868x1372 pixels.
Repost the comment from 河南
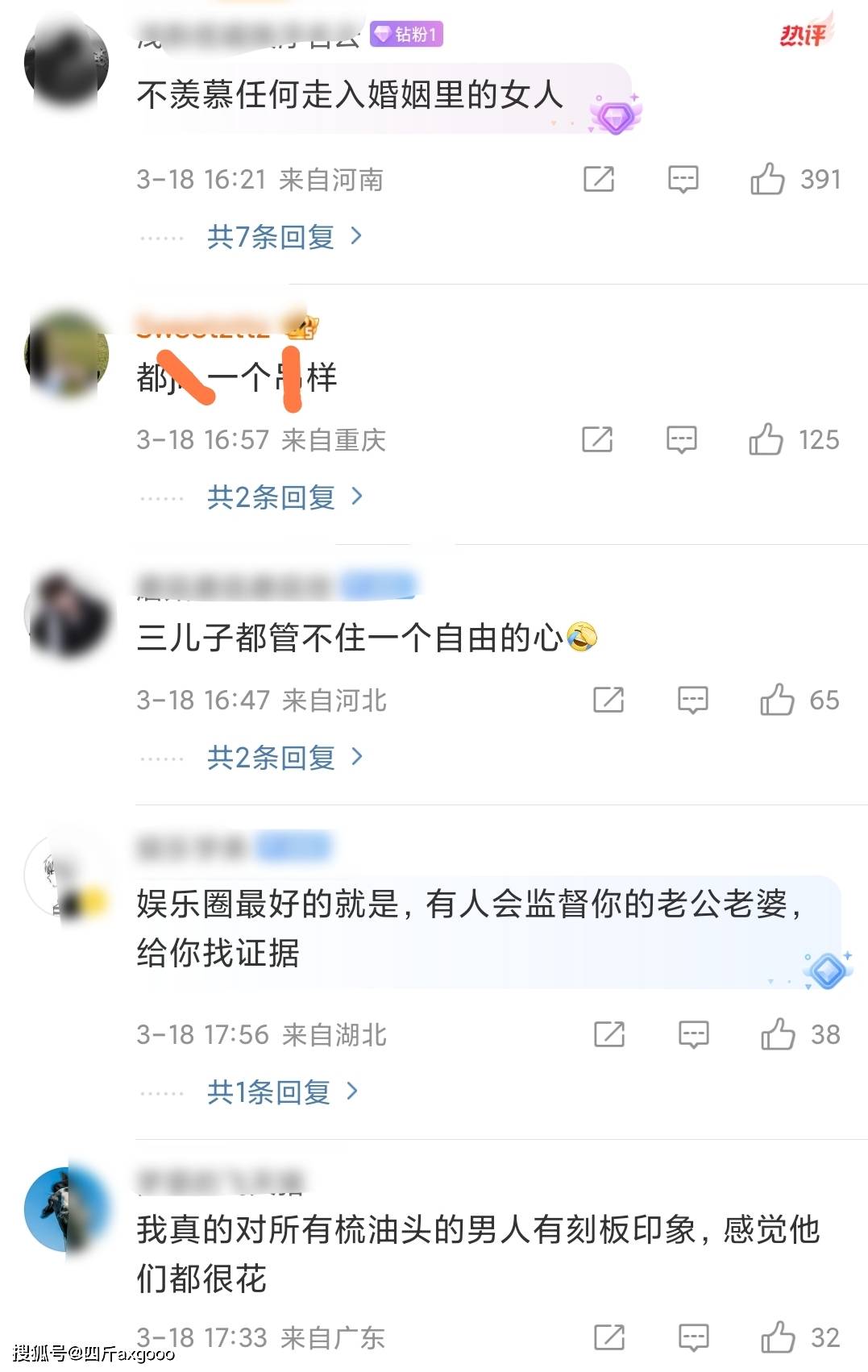coord(599,178)
